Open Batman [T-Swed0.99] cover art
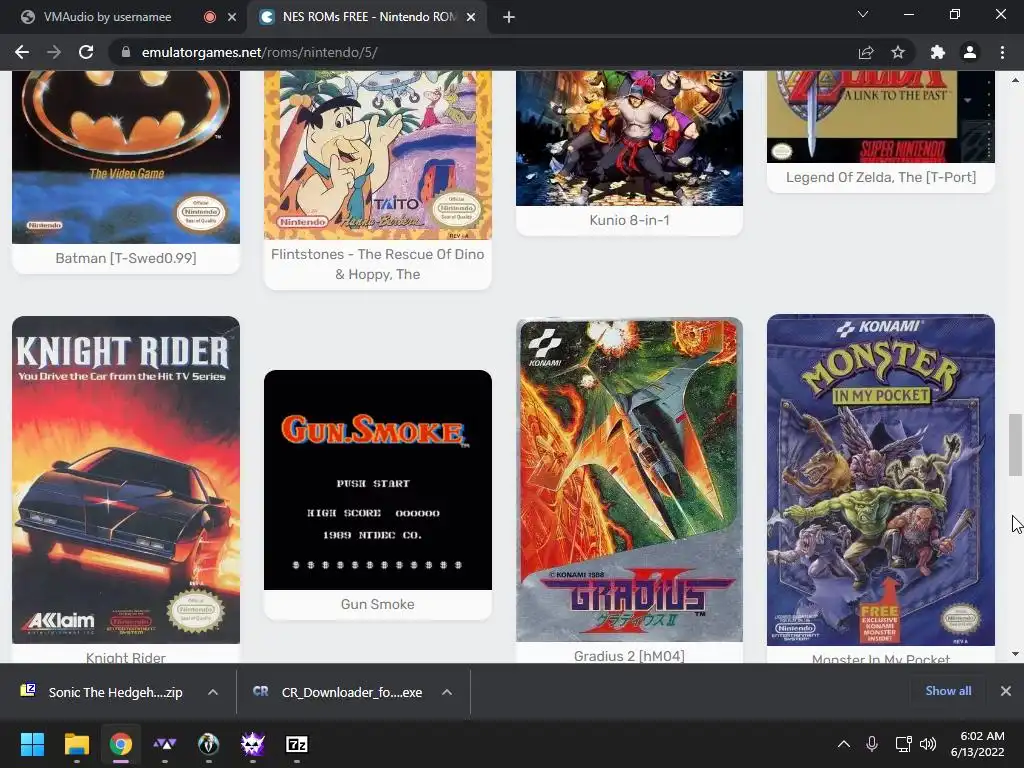Image resolution: width=1024 pixels, height=768 pixels. click(x=126, y=157)
